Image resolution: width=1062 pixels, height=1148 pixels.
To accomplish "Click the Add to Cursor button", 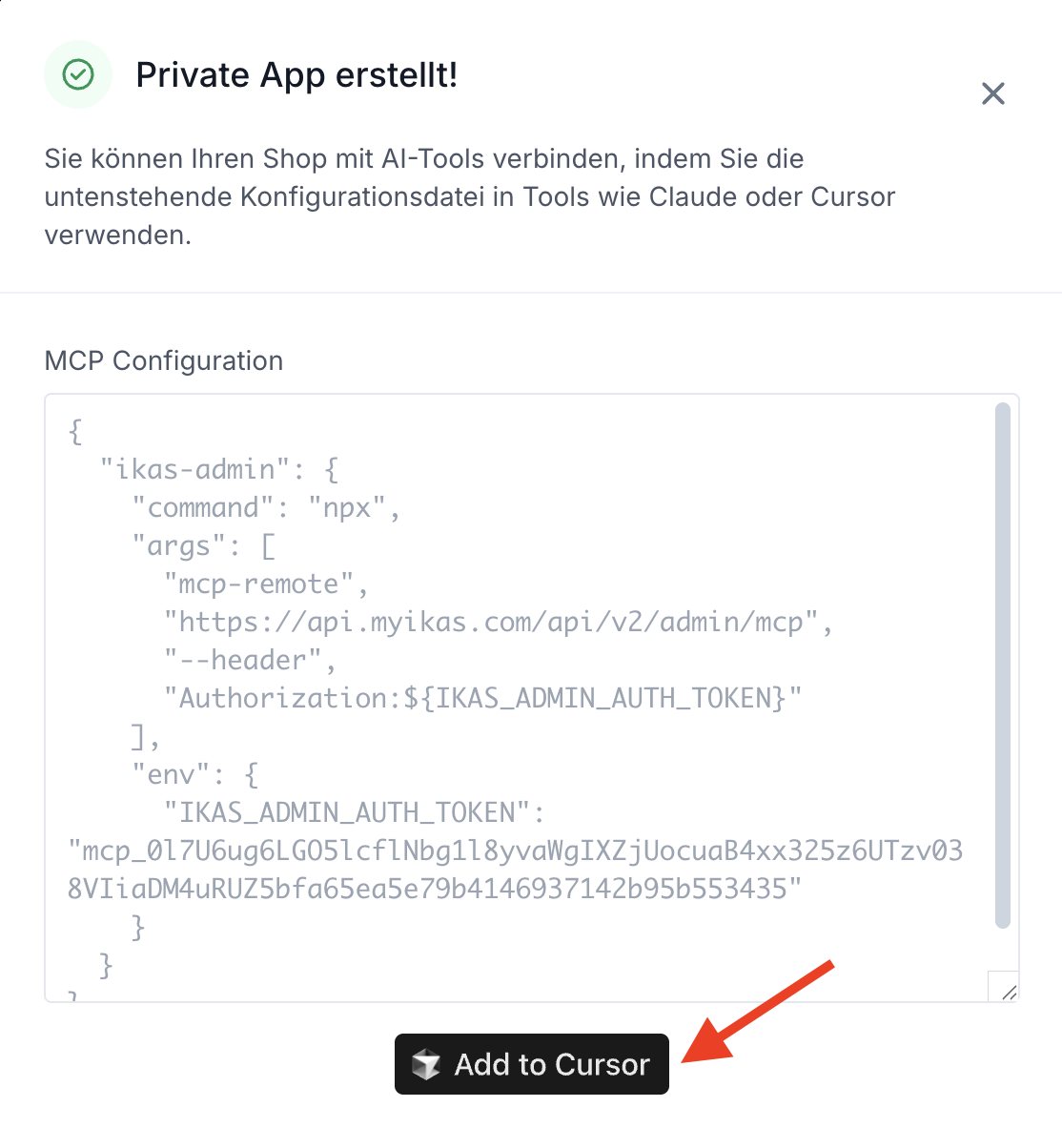I will (x=532, y=1064).
